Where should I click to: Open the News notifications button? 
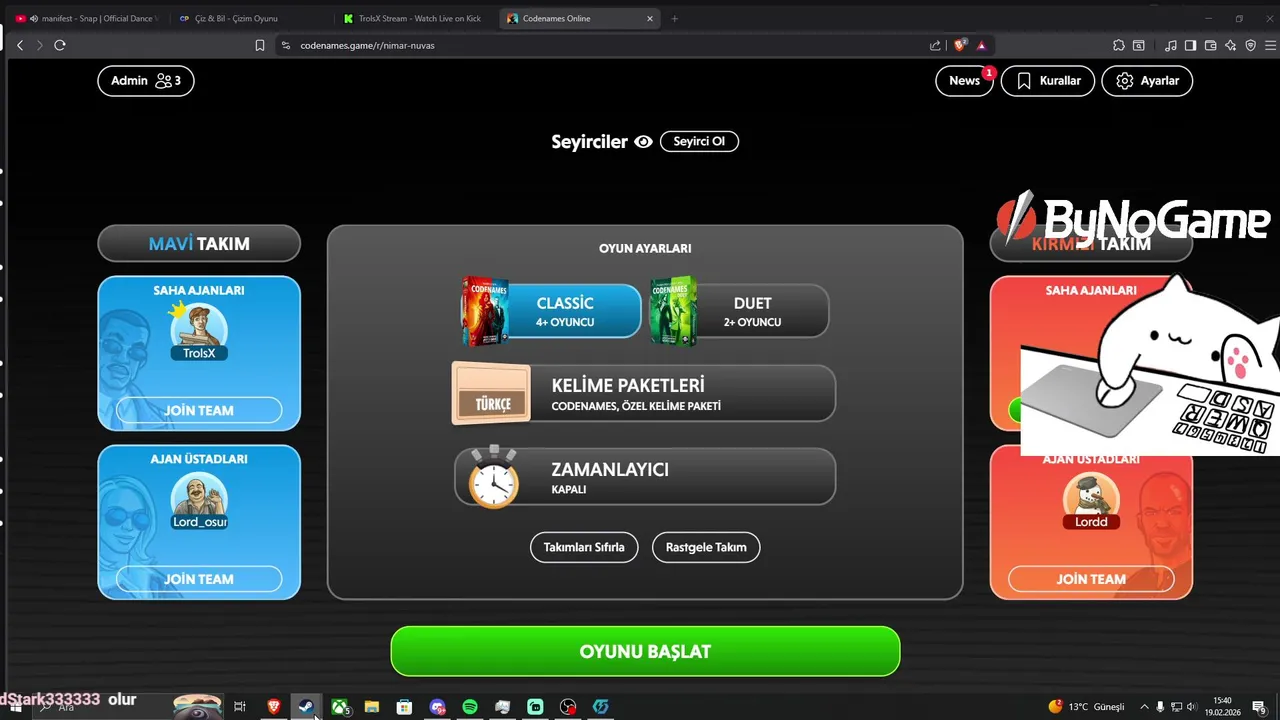point(964,81)
